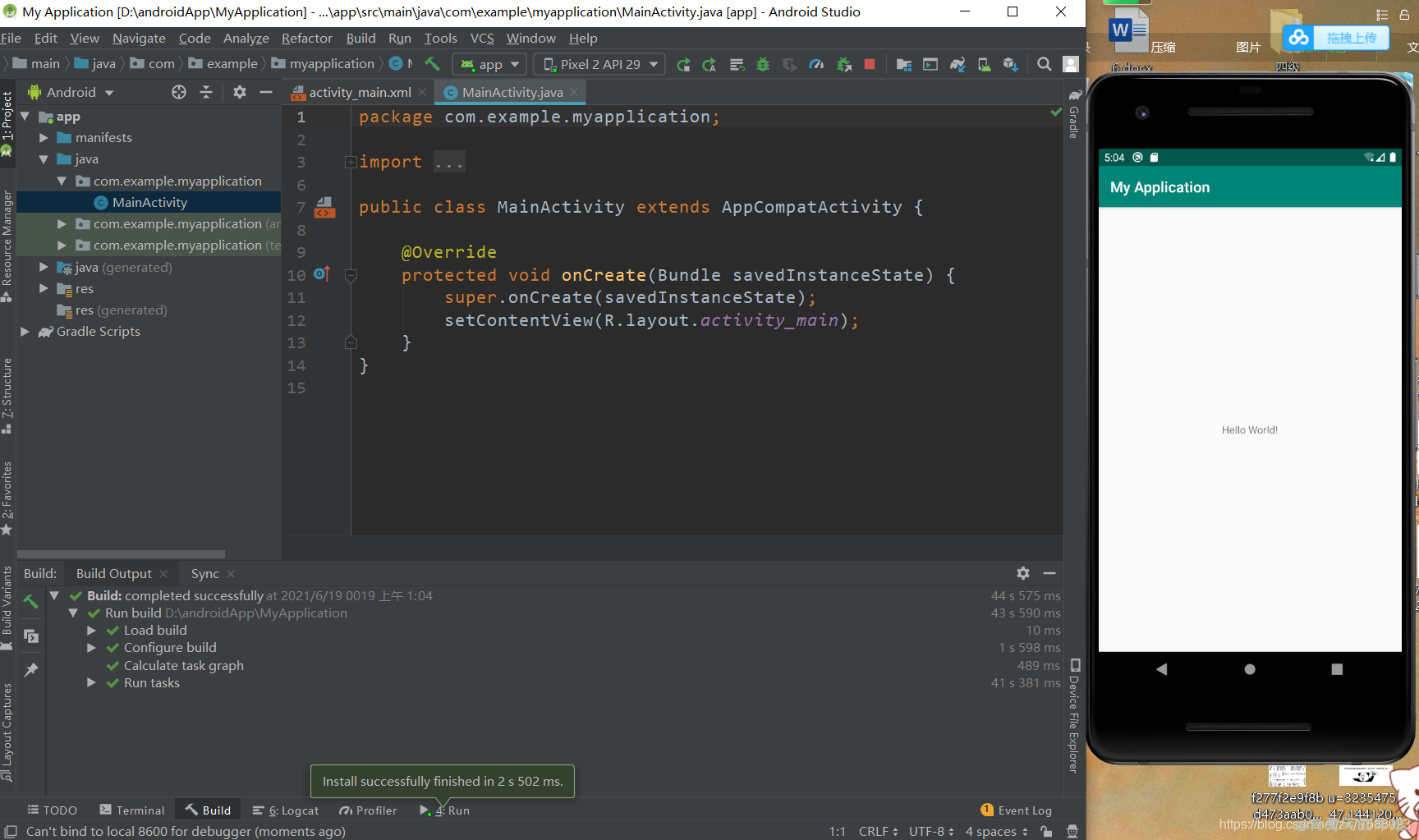1419x840 pixels.
Task: Click pin tab icon in Build panel
Action: (x=31, y=670)
